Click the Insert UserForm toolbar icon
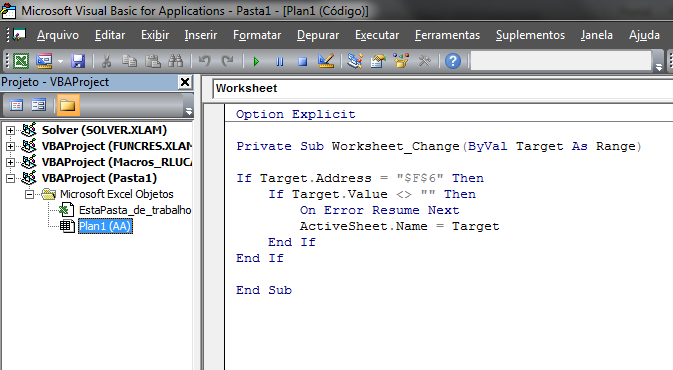The width and height of the screenshot is (673, 370). pos(44,61)
